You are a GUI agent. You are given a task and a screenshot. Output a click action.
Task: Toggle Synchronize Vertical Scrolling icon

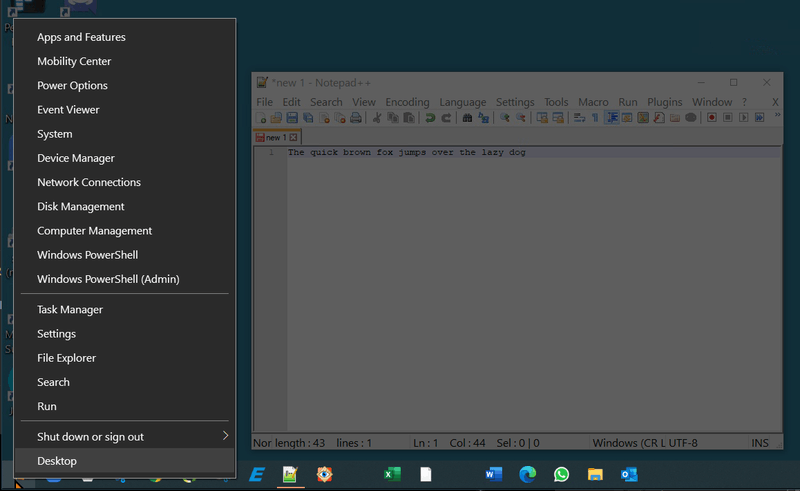(x=542, y=118)
